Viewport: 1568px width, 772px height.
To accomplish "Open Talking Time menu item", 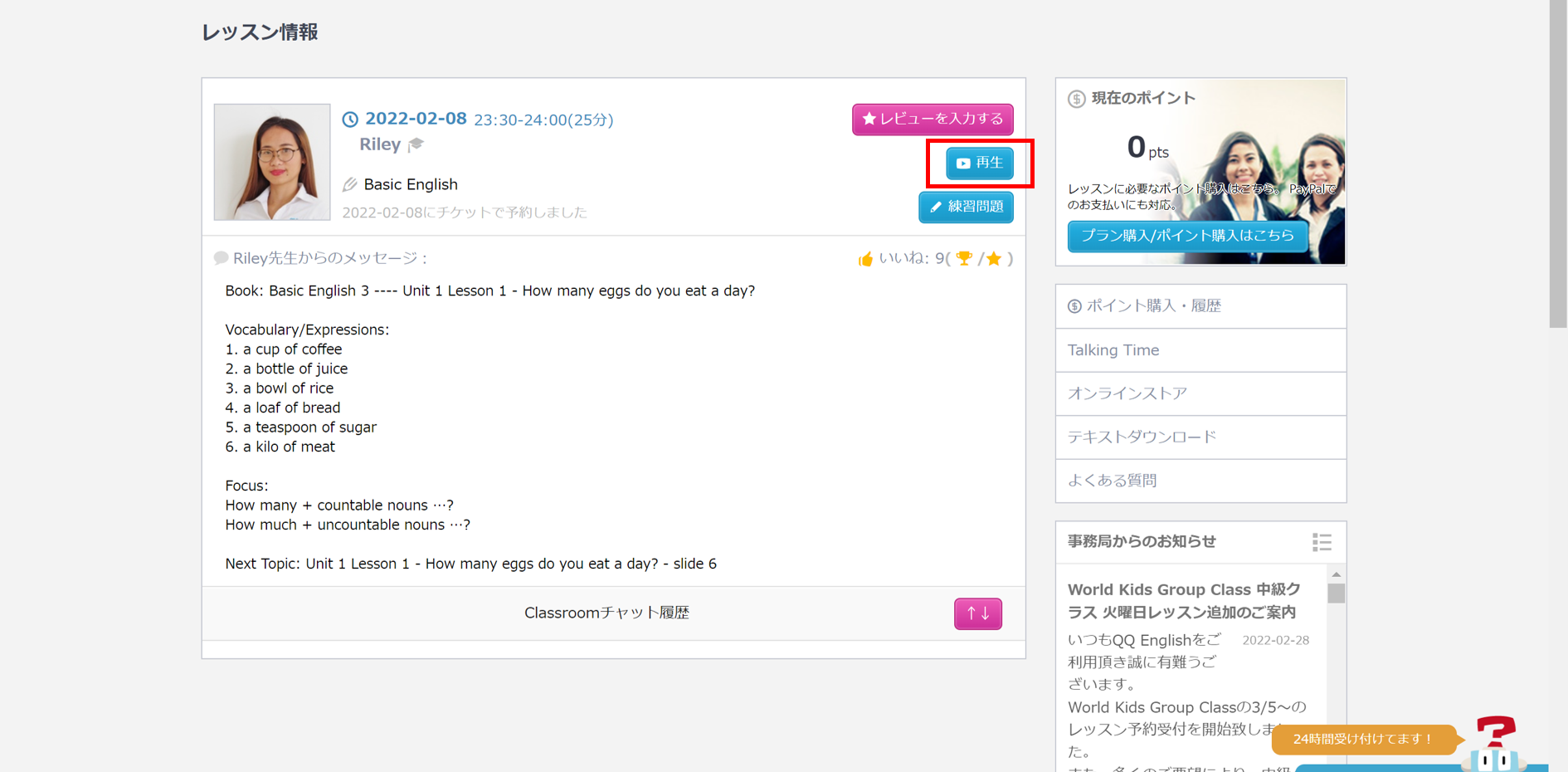I will tap(1200, 350).
